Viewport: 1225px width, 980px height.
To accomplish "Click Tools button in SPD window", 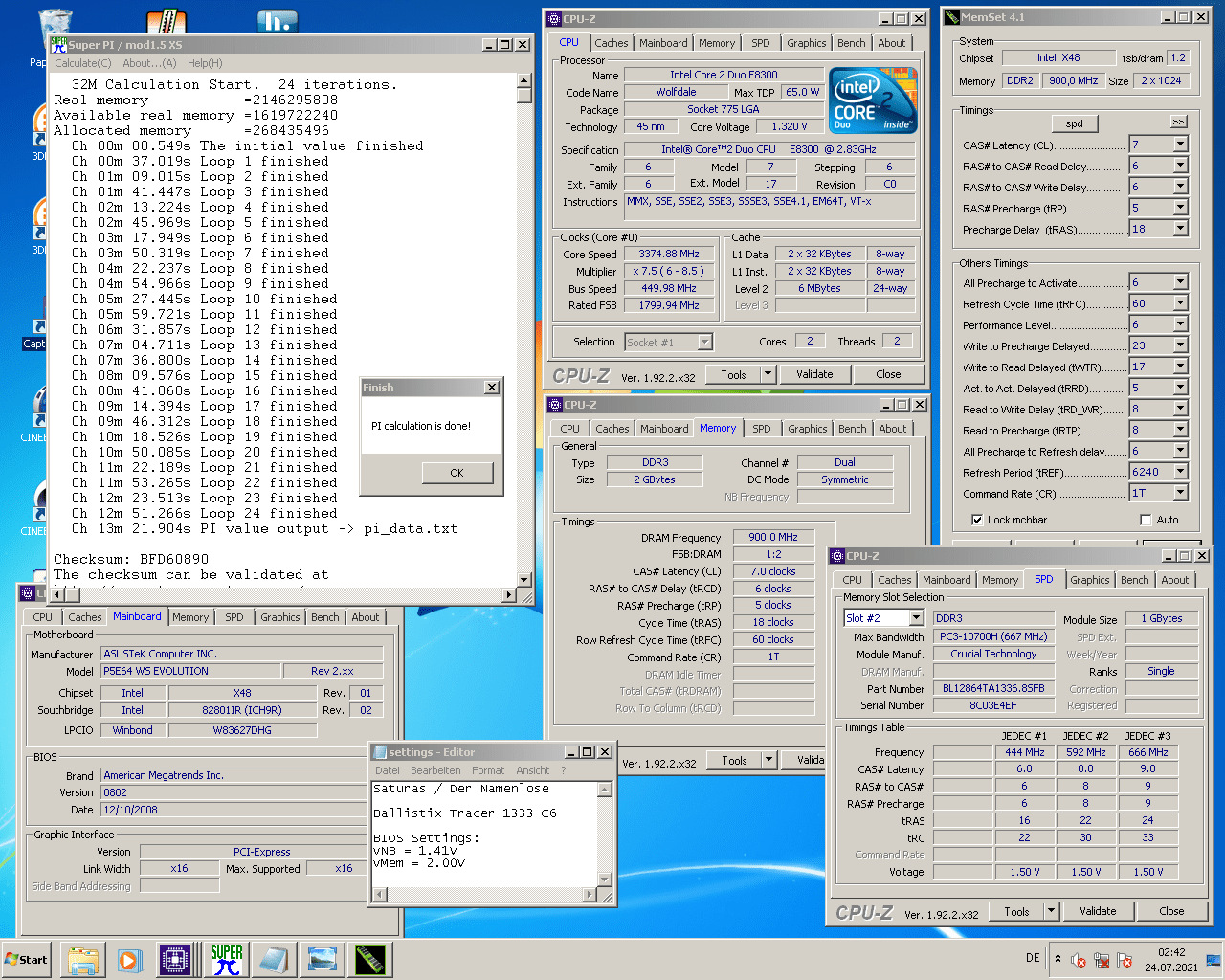I will 1016,911.
